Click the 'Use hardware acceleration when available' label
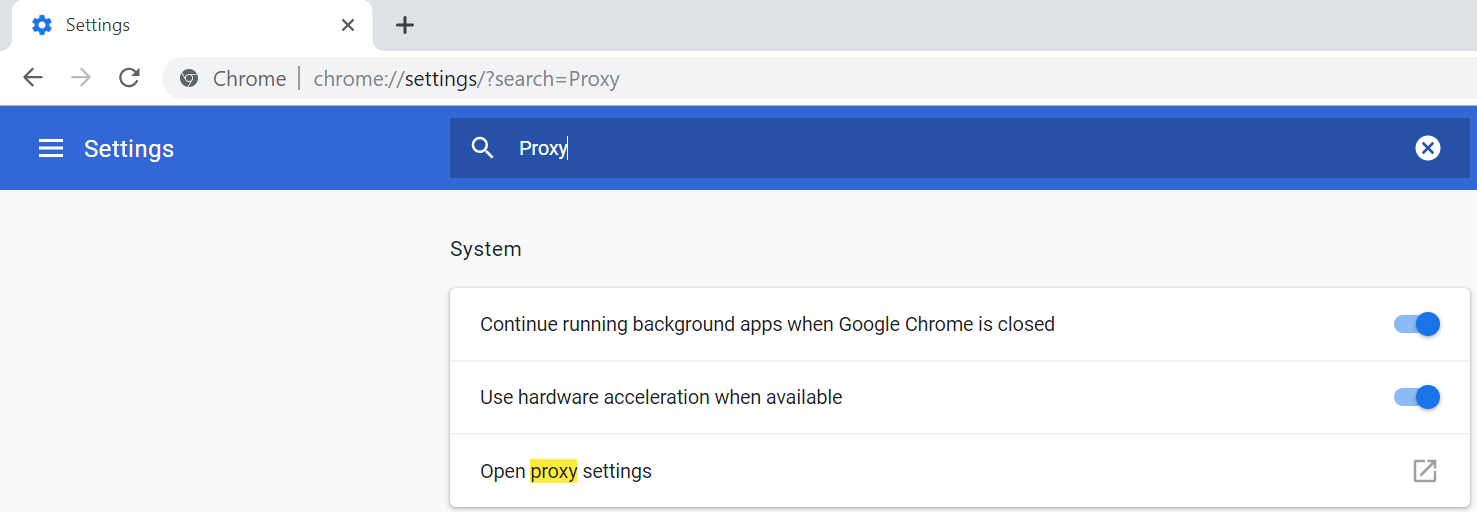The image size is (1477, 512). [x=661, y=397]
